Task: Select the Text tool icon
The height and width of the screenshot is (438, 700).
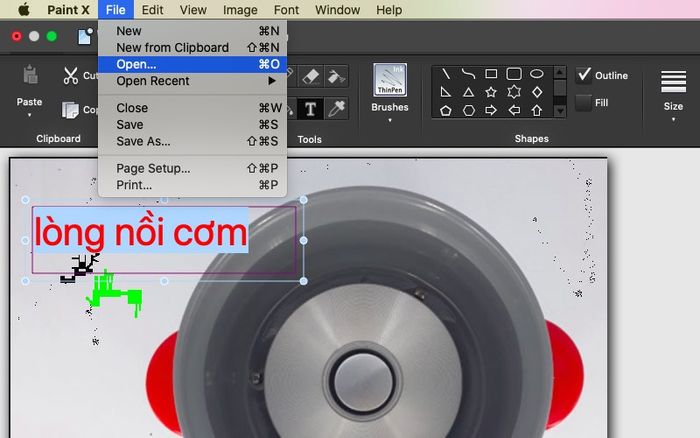Action: 310,108
